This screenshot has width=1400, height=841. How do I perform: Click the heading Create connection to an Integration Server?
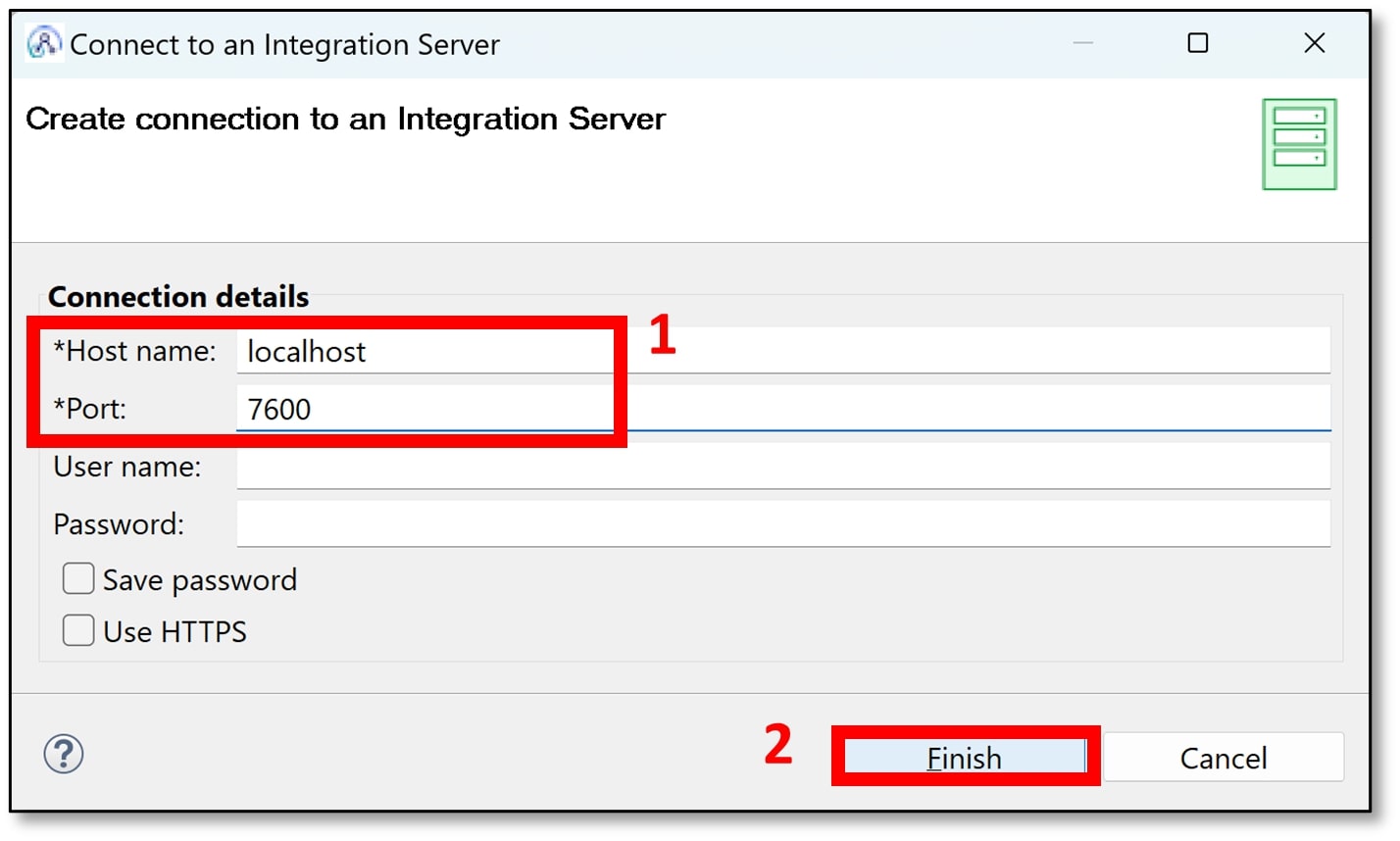(346, 119)
